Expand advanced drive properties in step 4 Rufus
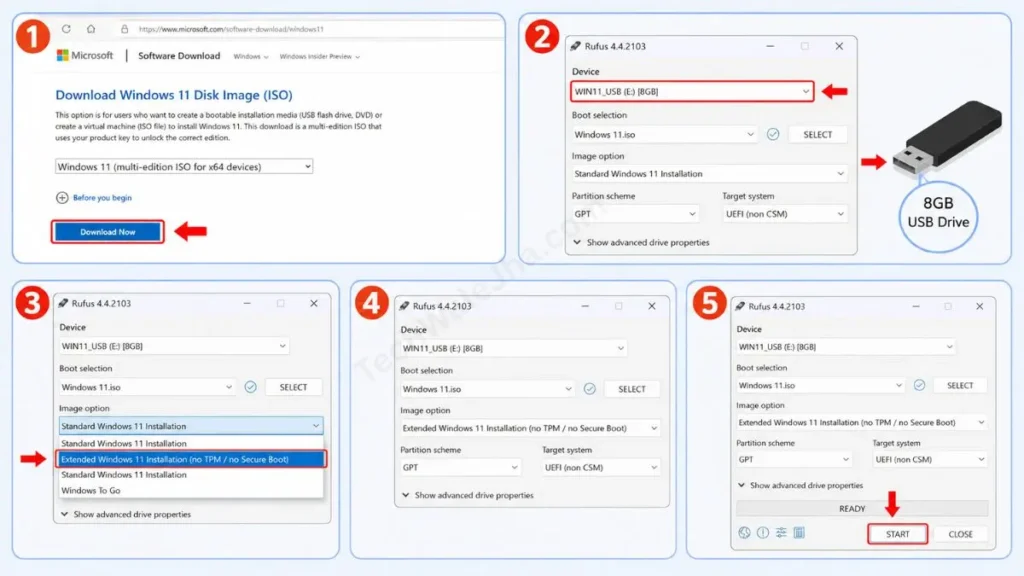The height and width of the screenshot is (576, 1024). point(468,495)
